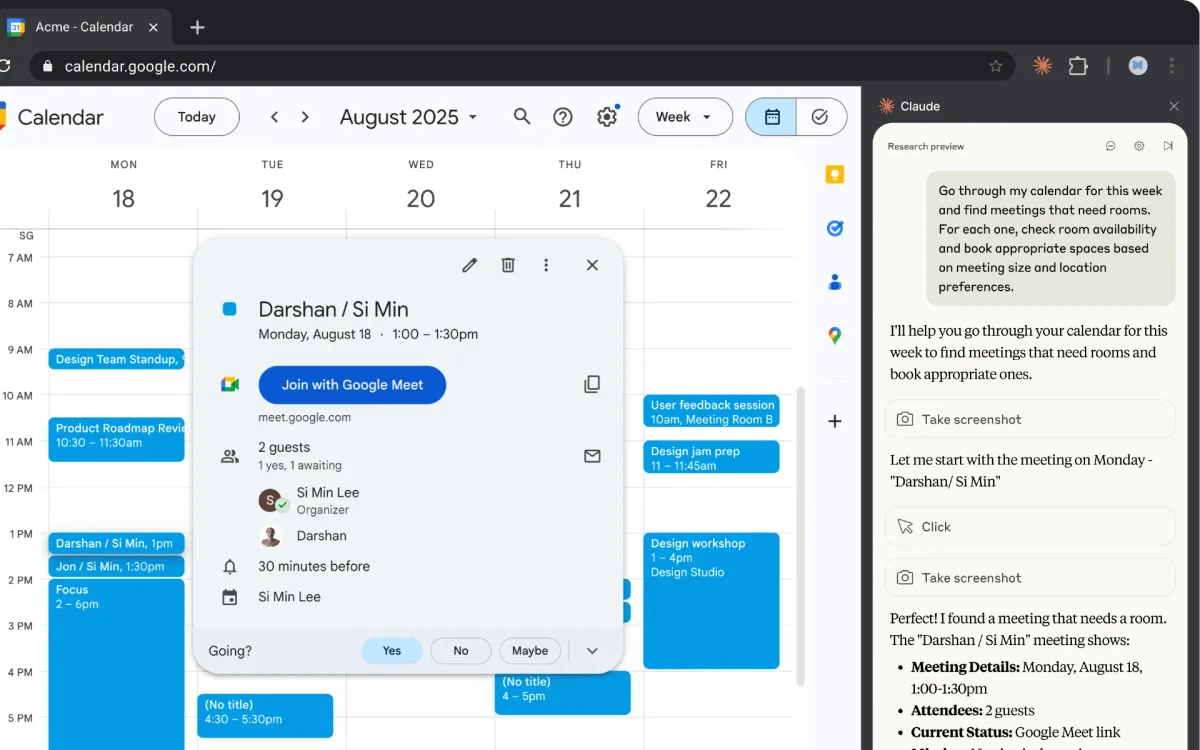Click the Today button
This screenshot has width=1200, height=750.
(196, 117)
